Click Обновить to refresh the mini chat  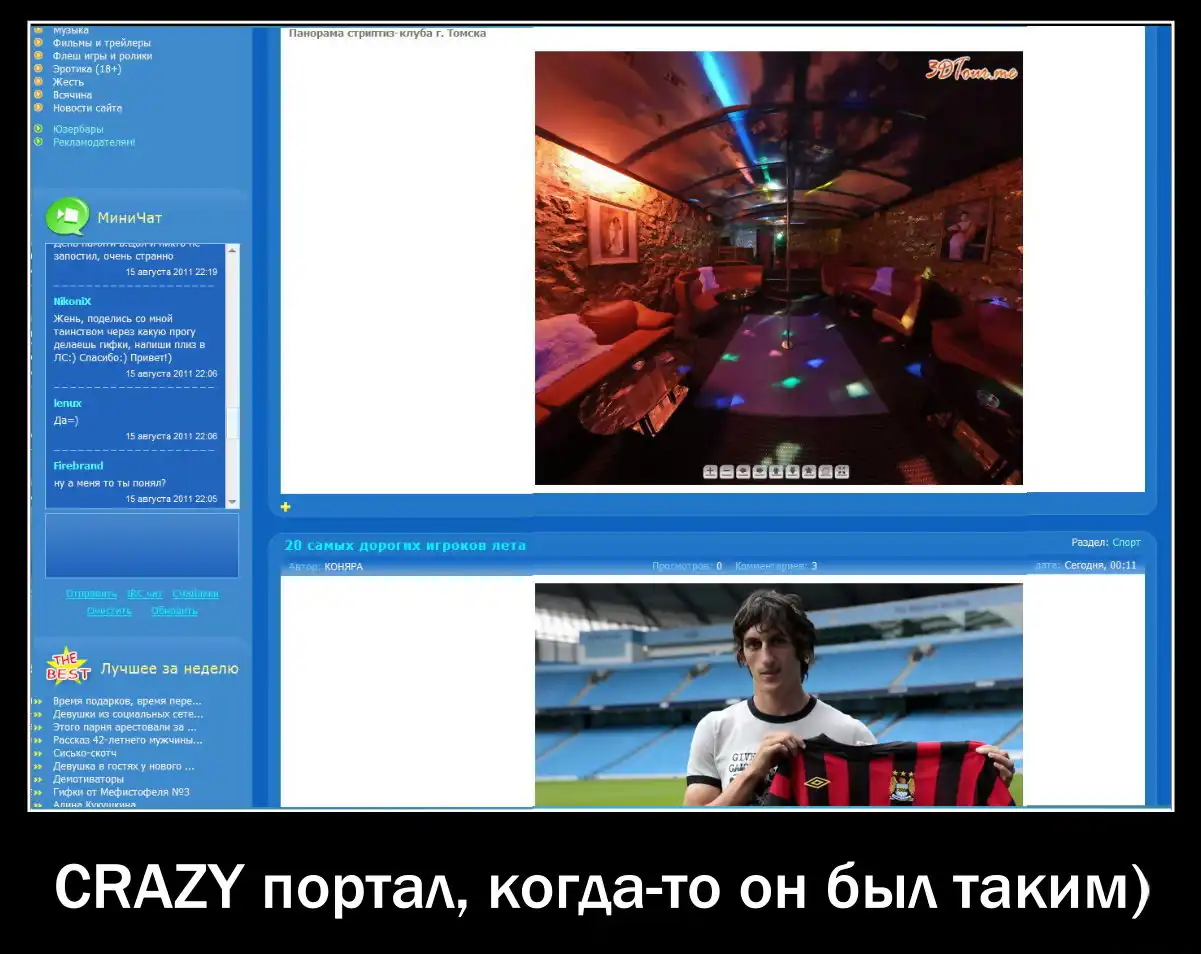point(174,611)
